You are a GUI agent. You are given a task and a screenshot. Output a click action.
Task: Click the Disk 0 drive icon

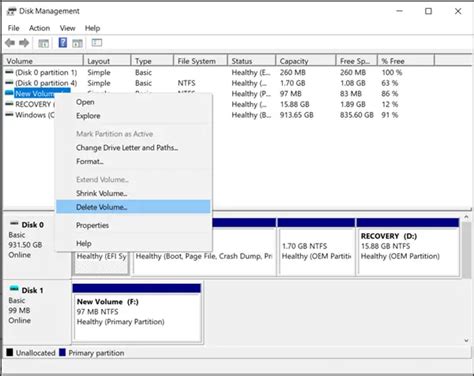pyautogui.click(x=14, y=223)
